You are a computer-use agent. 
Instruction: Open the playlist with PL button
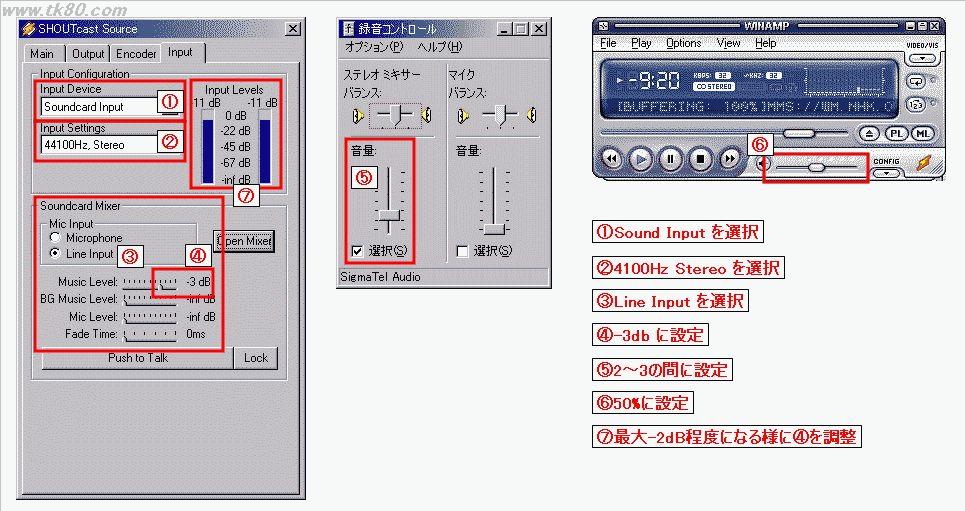coord(897,133)
